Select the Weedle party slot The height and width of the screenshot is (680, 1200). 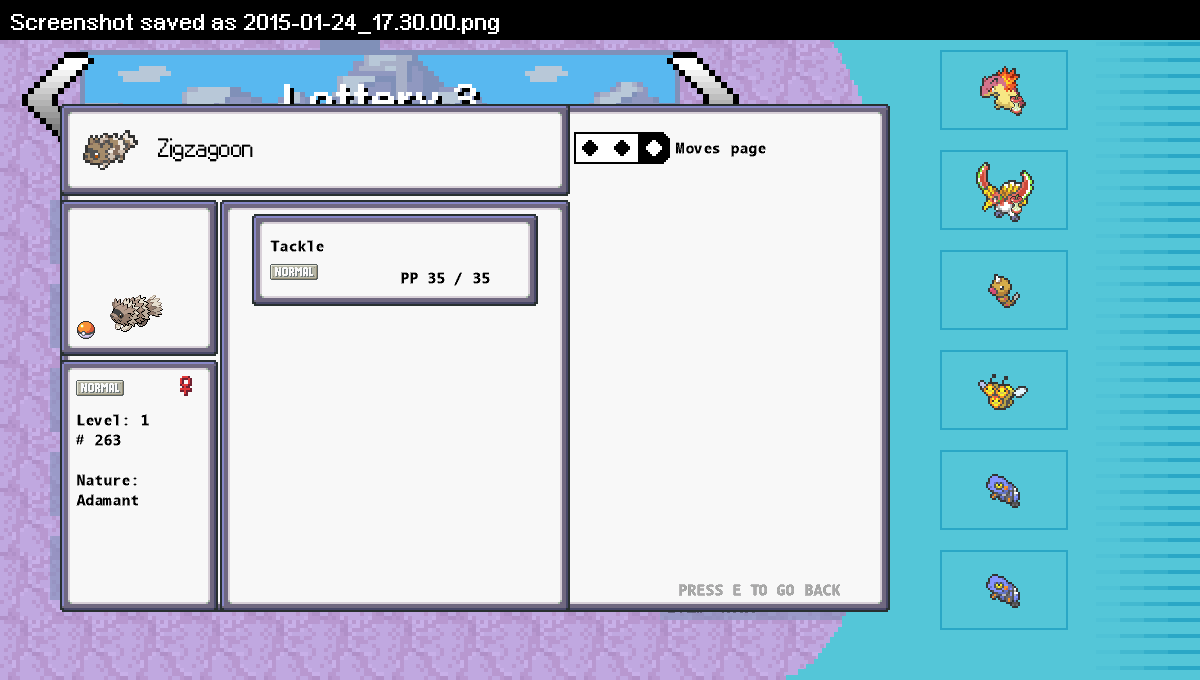1004,290
